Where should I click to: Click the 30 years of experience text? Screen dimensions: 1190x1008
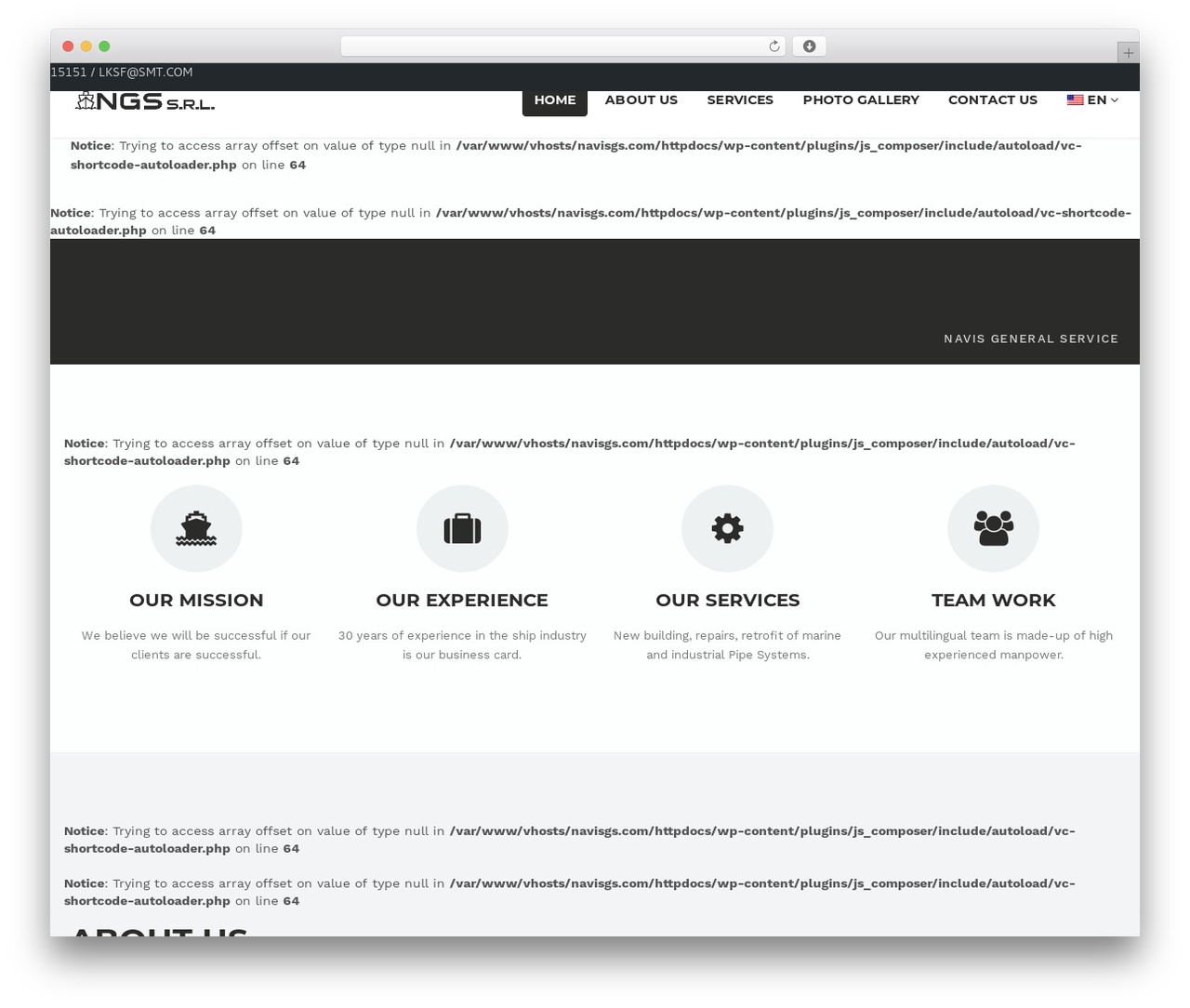(x=462, y=645)
